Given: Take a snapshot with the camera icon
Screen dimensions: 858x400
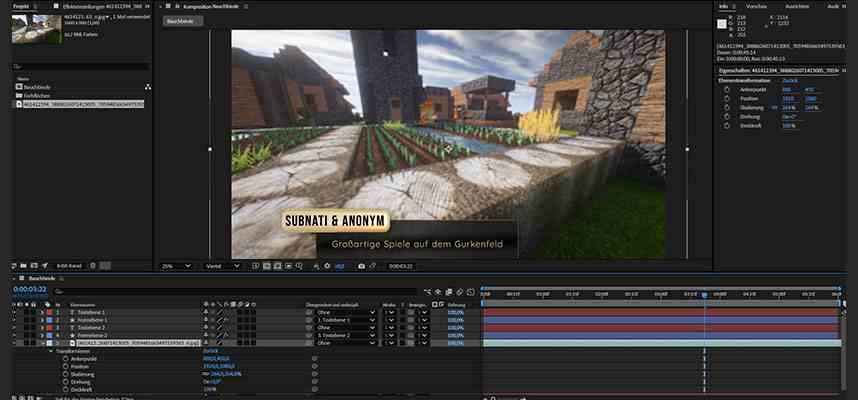Looking at the screenshot, I should 361,266.
